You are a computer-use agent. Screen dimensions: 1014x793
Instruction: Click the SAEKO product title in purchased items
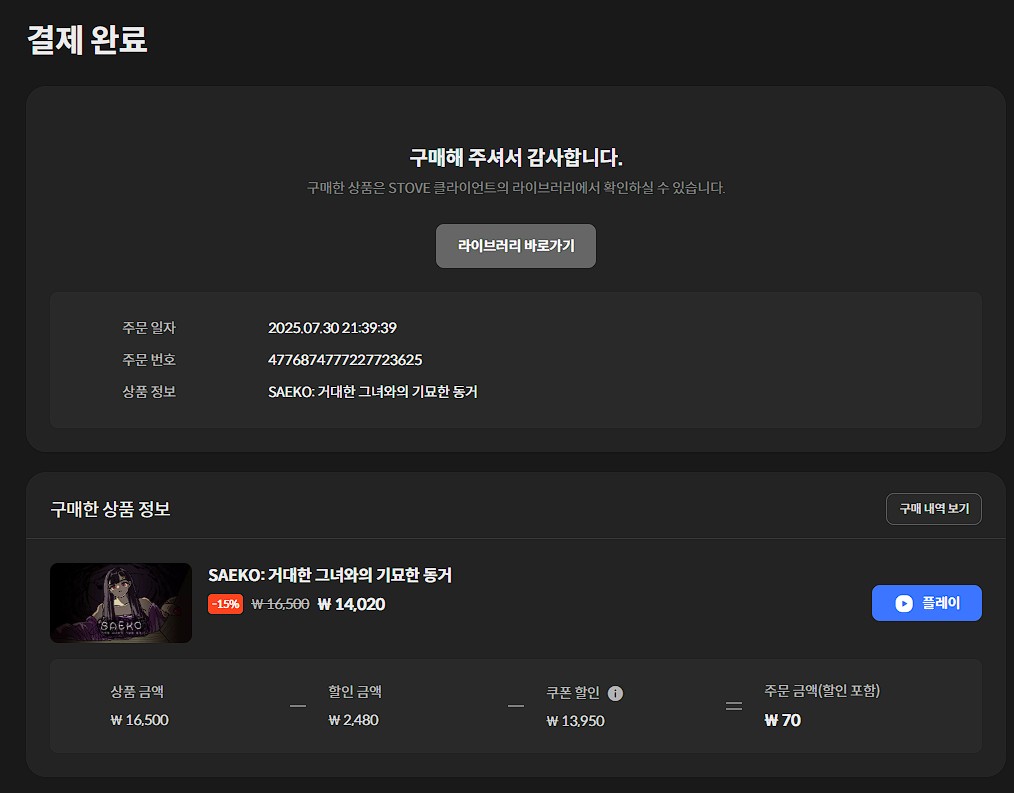click(330, 575)
